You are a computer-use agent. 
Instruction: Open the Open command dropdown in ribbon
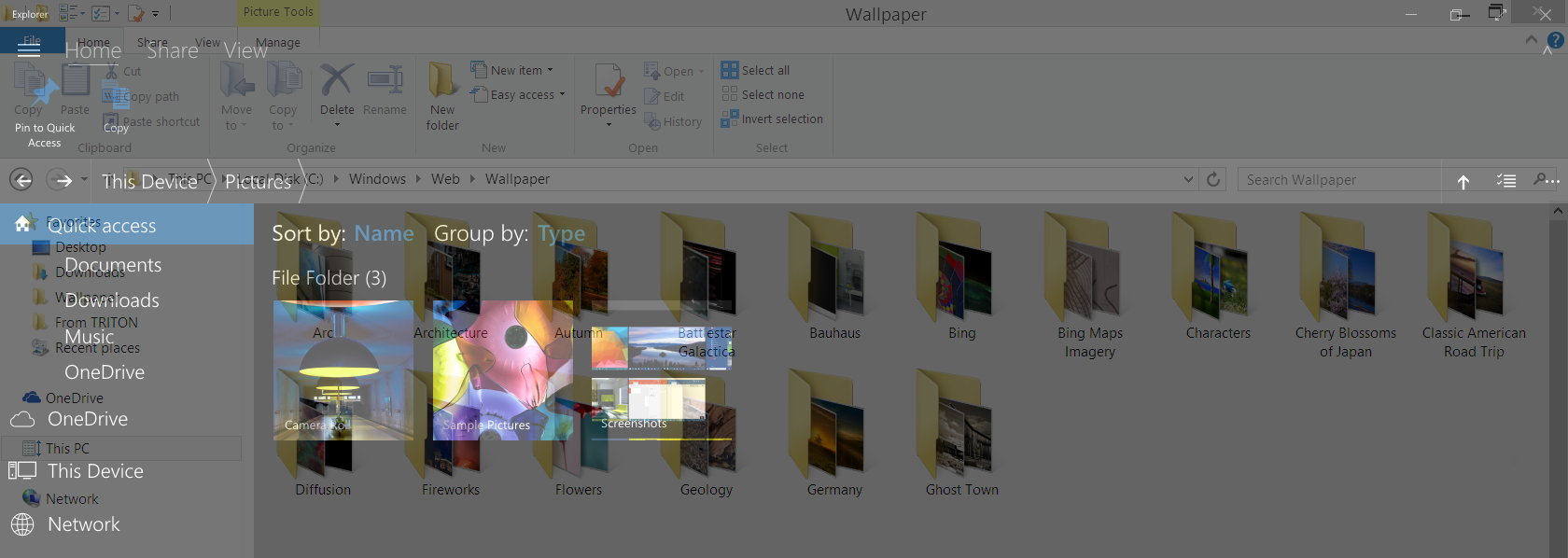[701, 71]
